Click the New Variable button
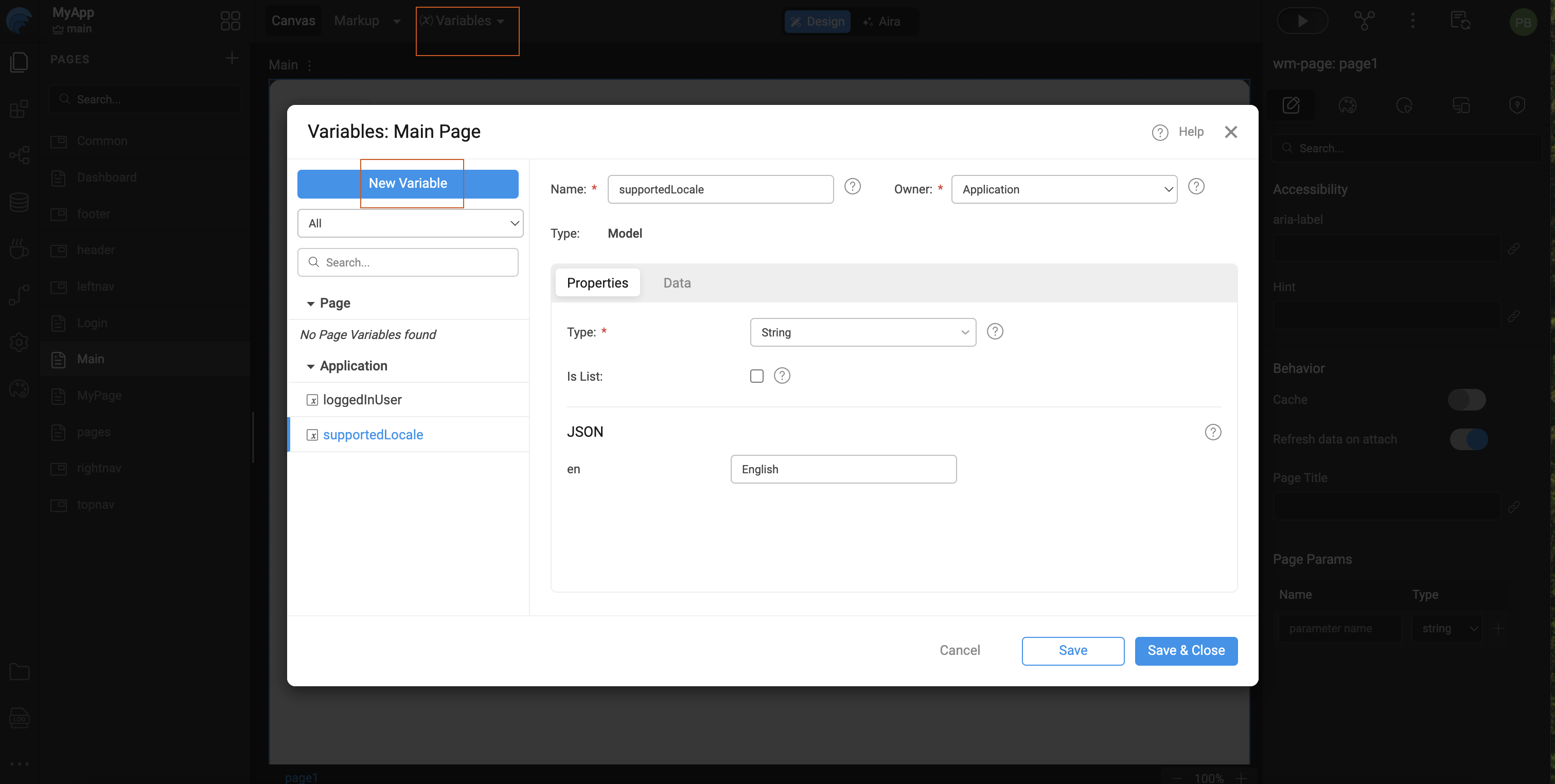 click(408, 184)
